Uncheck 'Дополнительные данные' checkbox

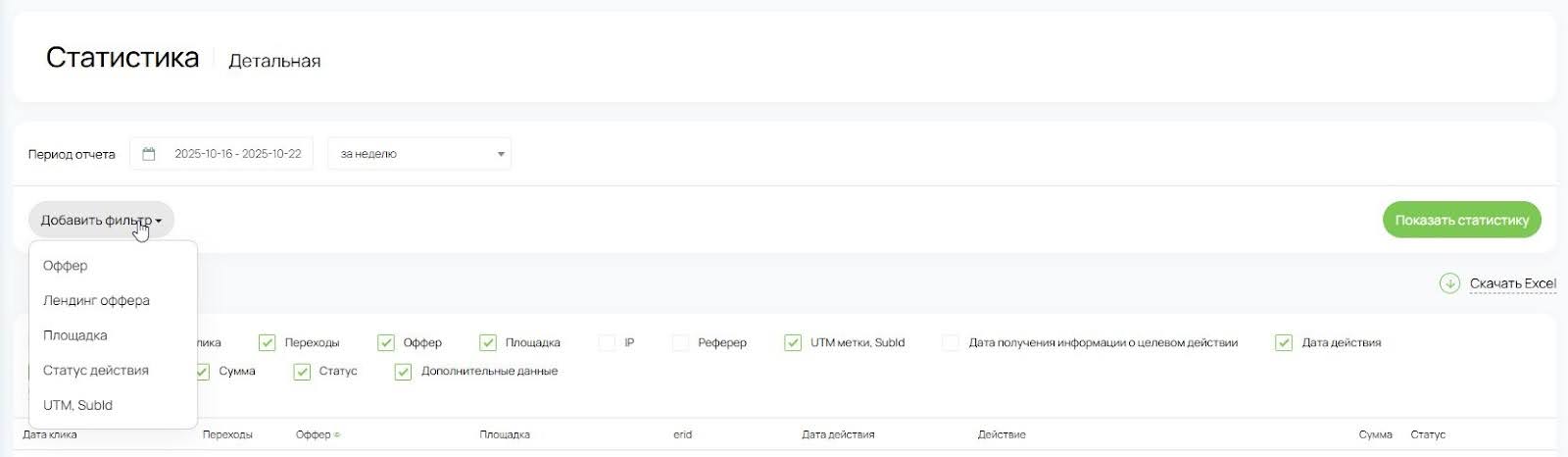(403, 371)
